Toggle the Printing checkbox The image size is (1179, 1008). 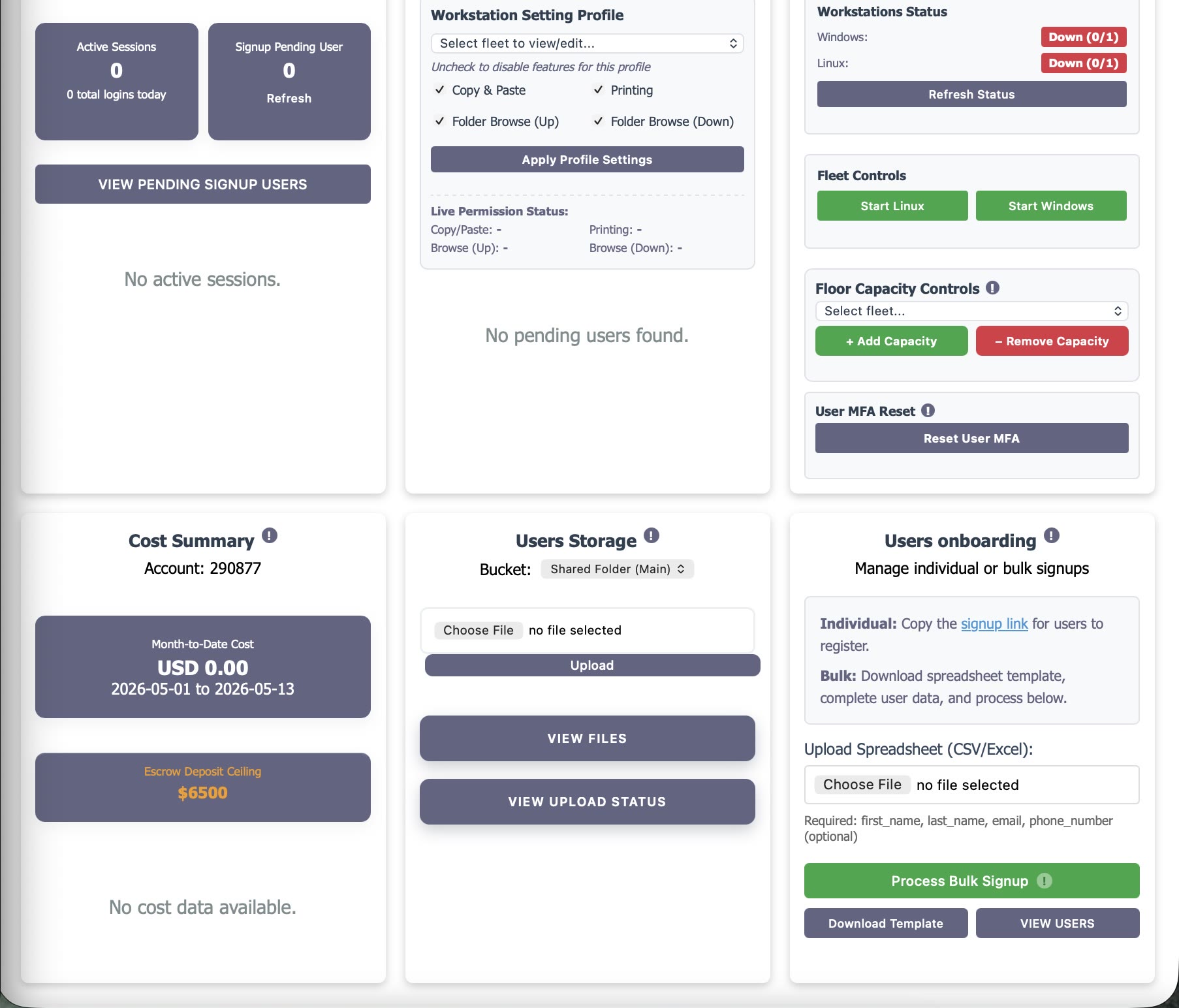coord(598,90)
